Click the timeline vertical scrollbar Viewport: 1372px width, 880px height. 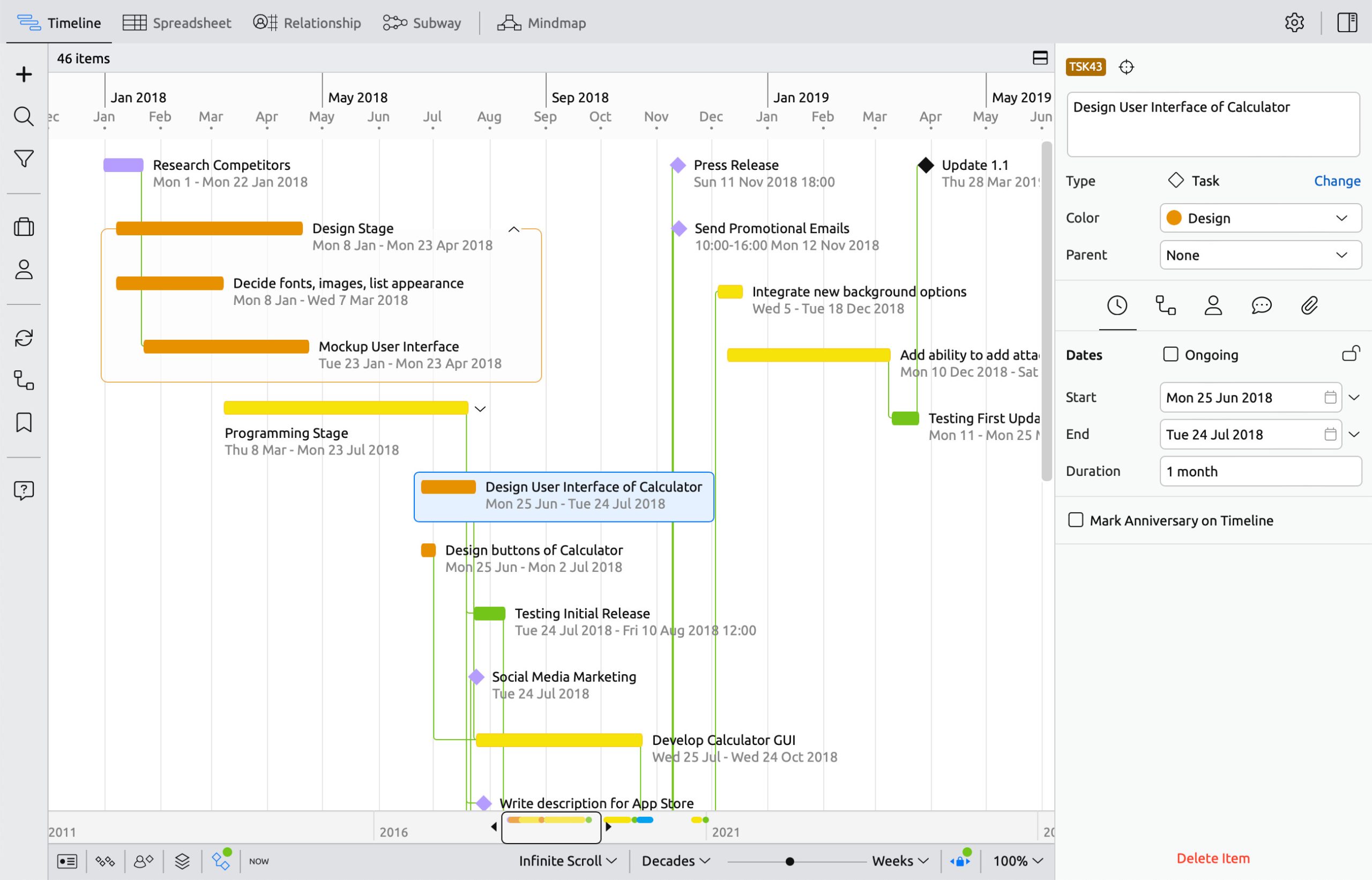click(x=1046, y=311)
